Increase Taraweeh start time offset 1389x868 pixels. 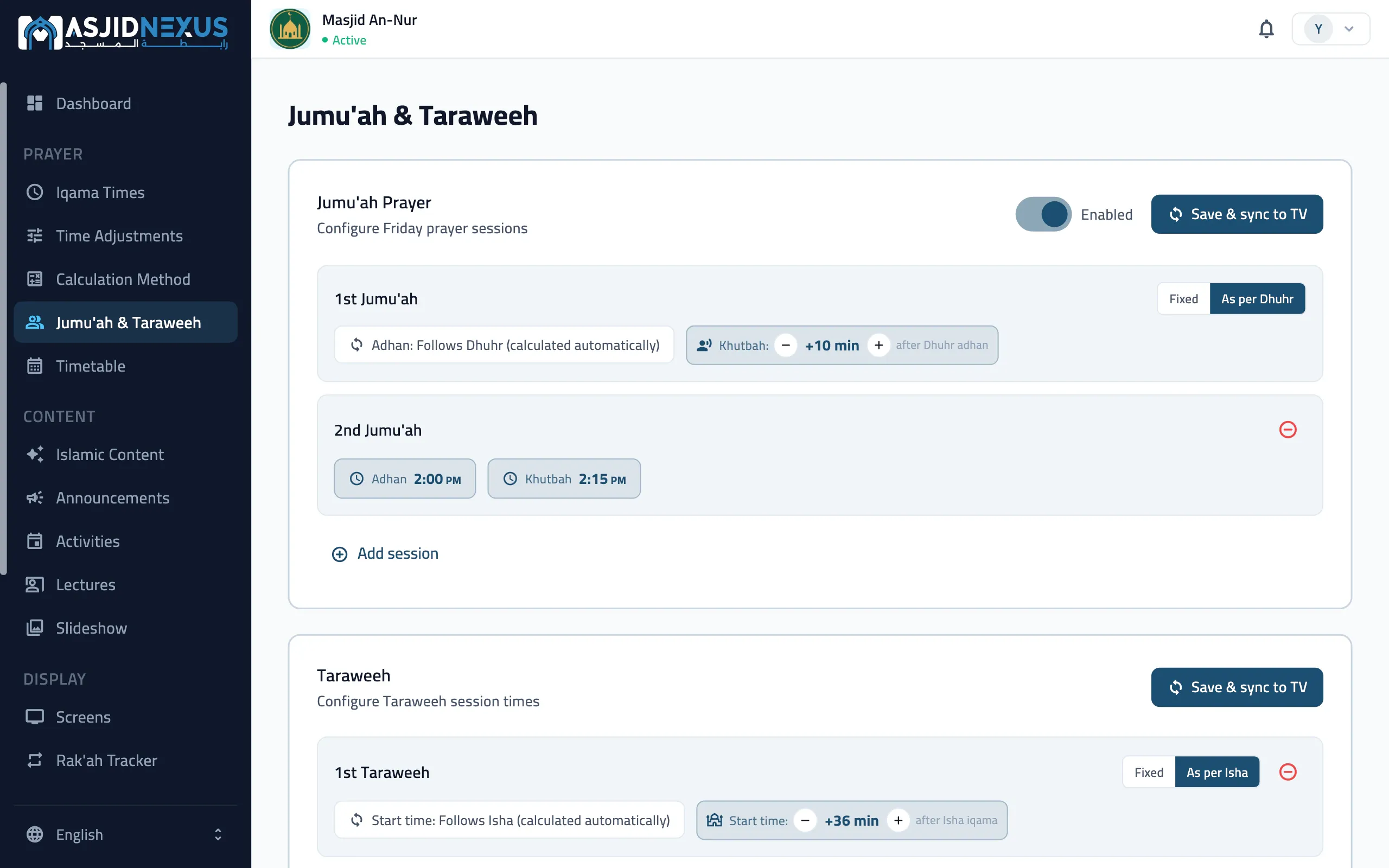pyautogui.click(x=899, y=820)
